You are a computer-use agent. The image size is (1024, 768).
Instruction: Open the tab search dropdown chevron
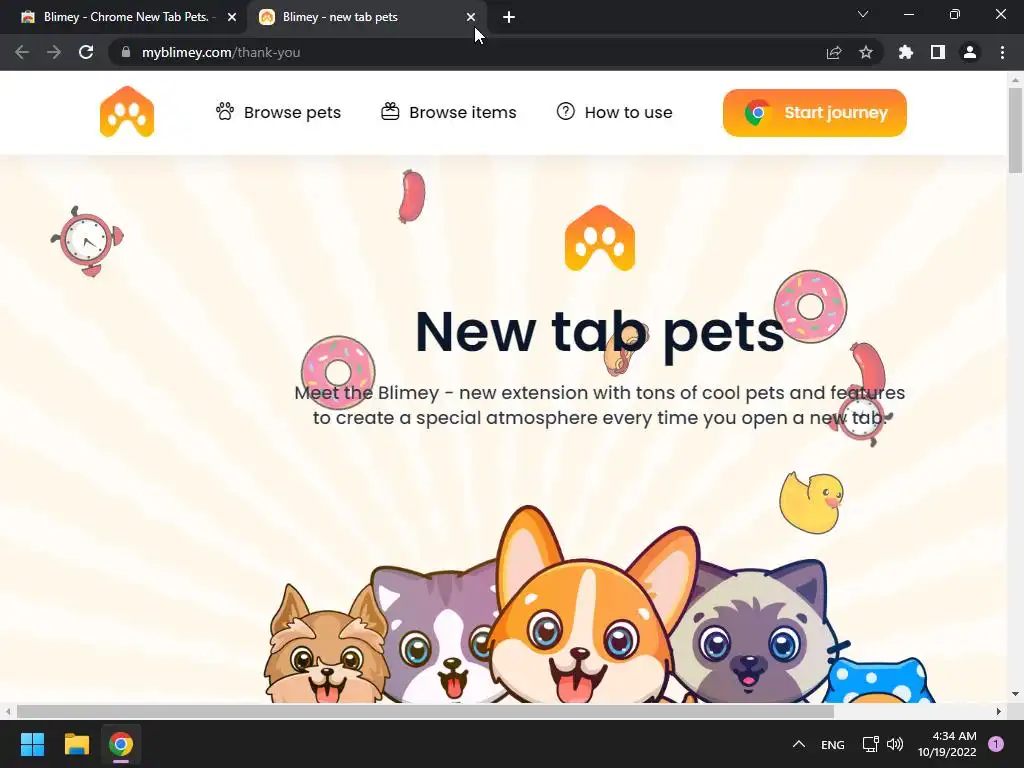pos(863,14)
